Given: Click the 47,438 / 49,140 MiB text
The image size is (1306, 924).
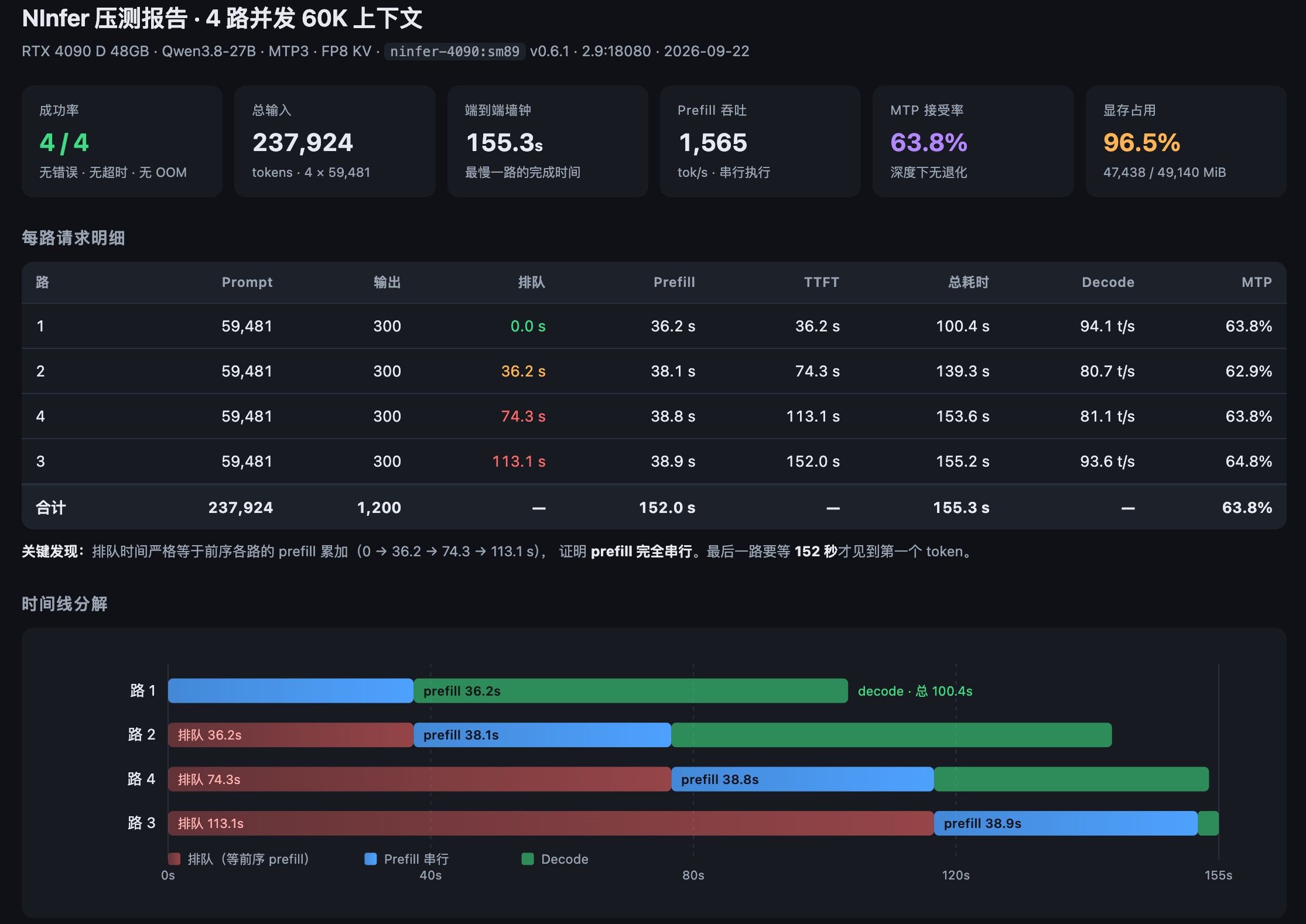Looking at the screenshot, I should (x=1164, y=172).
